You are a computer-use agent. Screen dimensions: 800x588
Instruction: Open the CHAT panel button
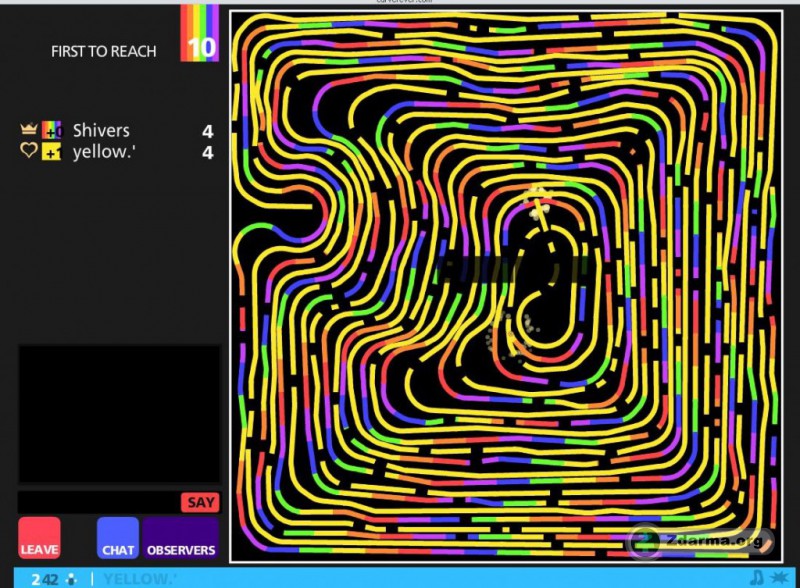118,537
